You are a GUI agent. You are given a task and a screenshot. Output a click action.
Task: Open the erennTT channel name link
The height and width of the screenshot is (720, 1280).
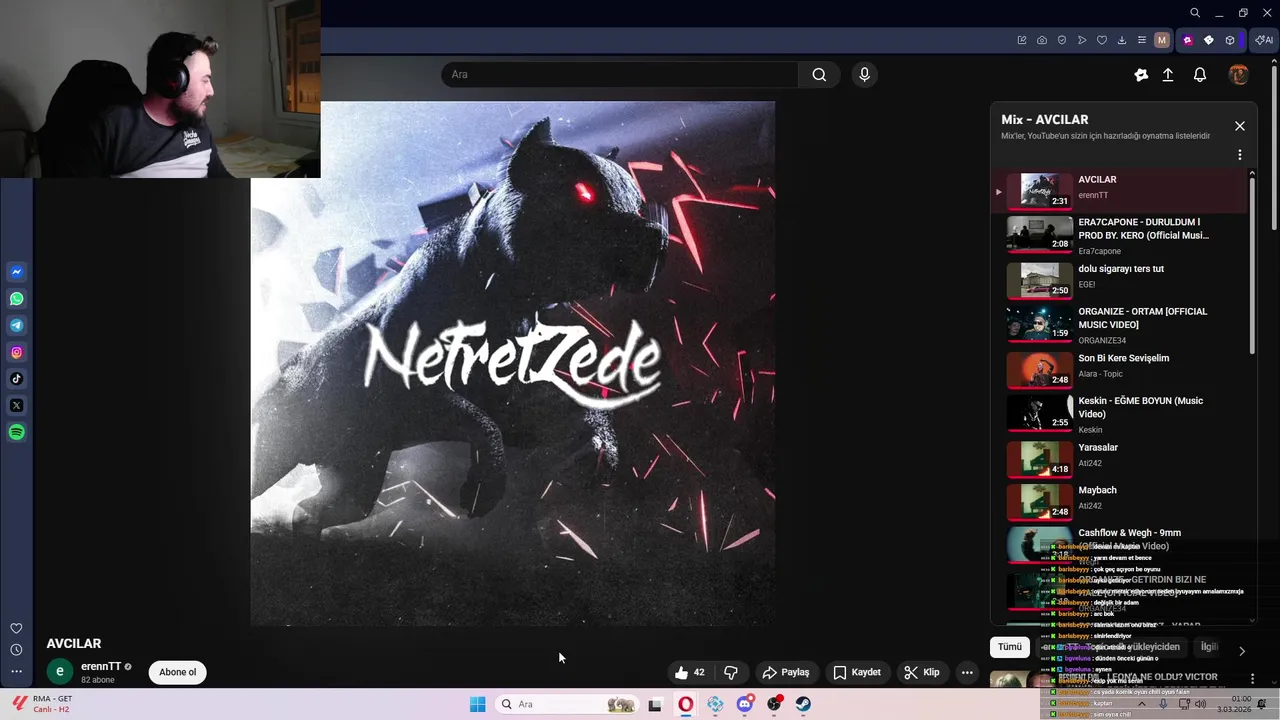(x=101, y=666)
